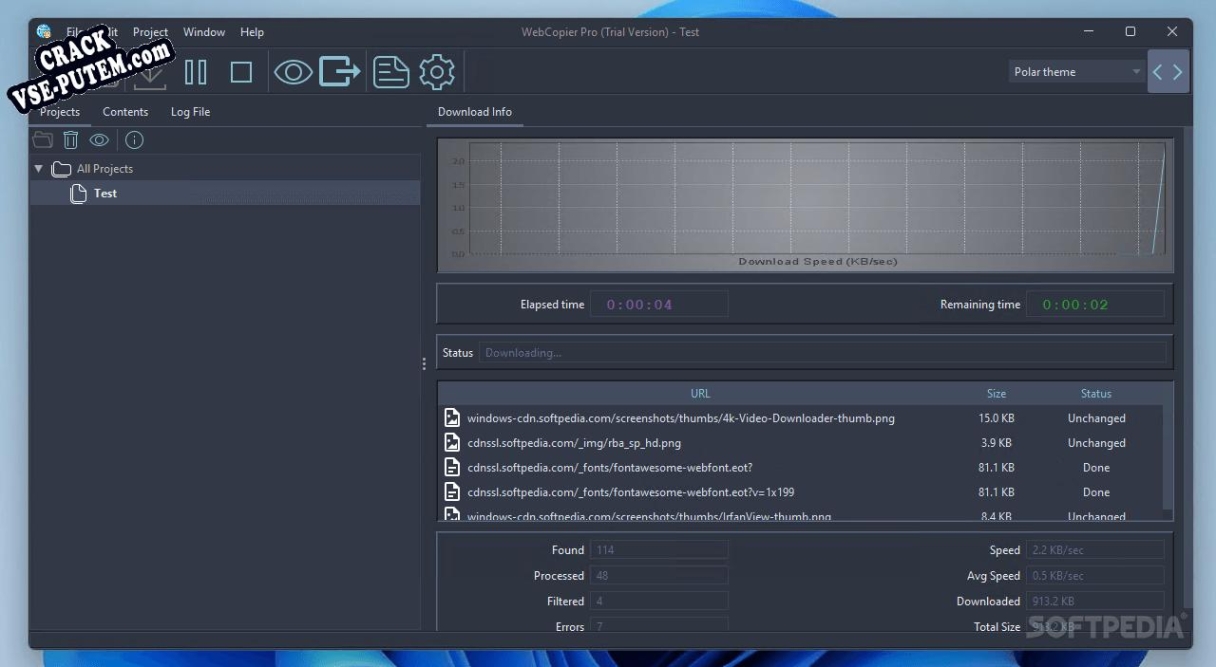Image resolution: width=1216 pixels, height=667 pixels.
Task: Click the trash delete project icon
Action: (x=70, y=140)
